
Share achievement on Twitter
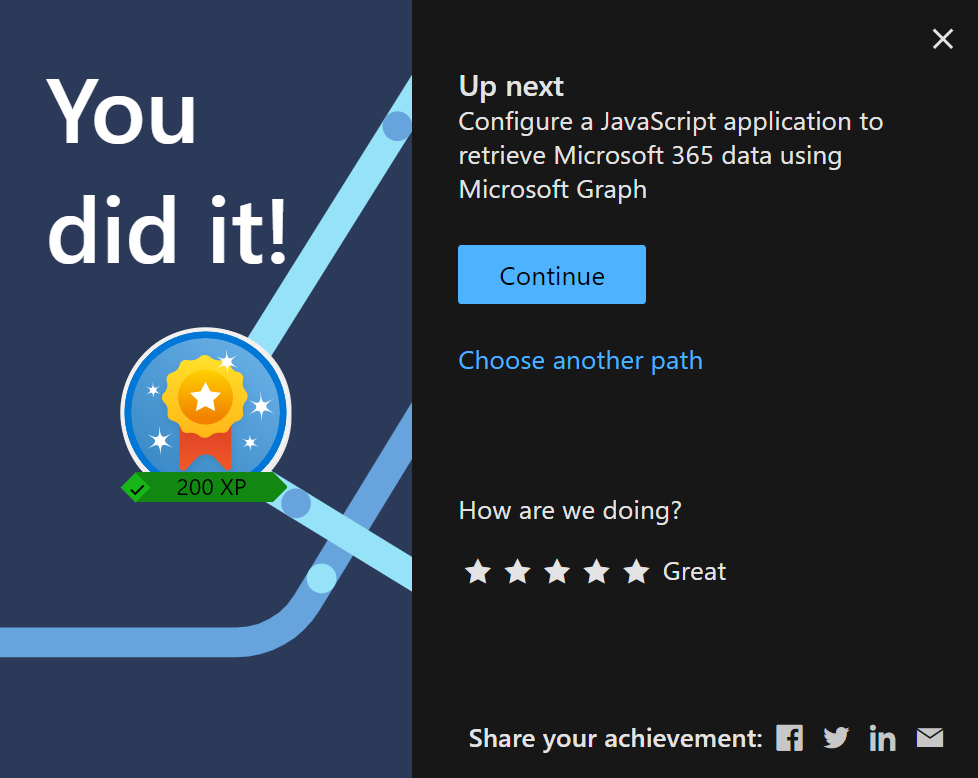pos(836,738)
